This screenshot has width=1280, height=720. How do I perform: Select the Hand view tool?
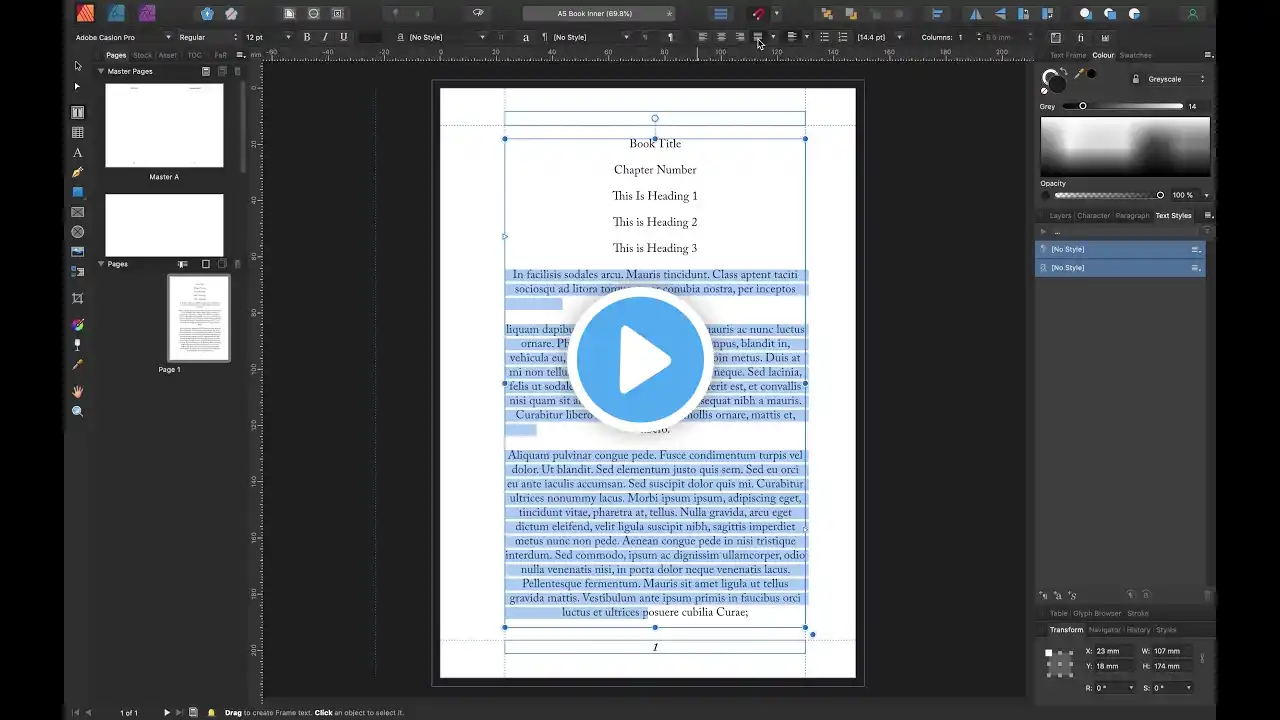tap(78, 391)
